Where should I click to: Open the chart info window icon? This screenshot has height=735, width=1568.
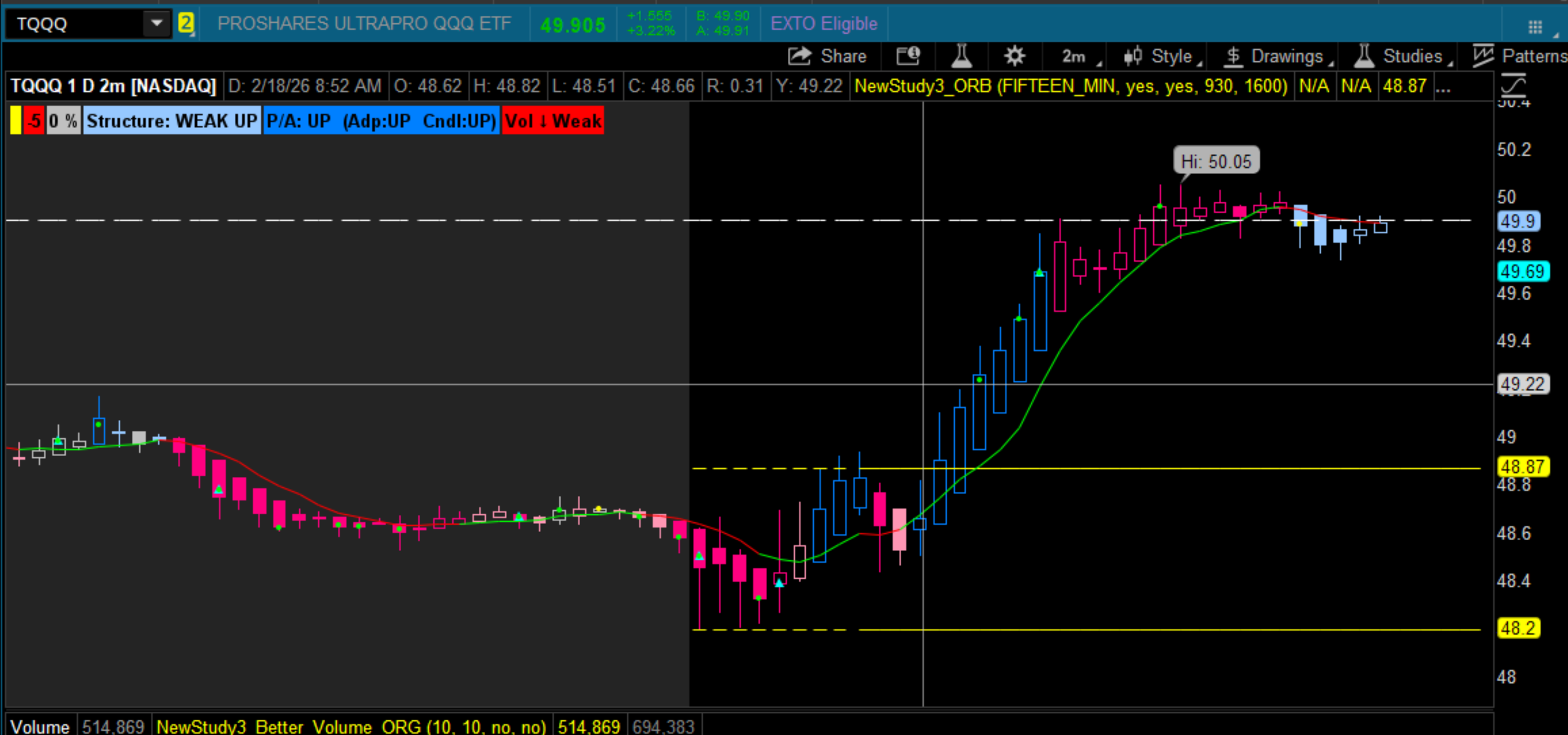[908, 56]
